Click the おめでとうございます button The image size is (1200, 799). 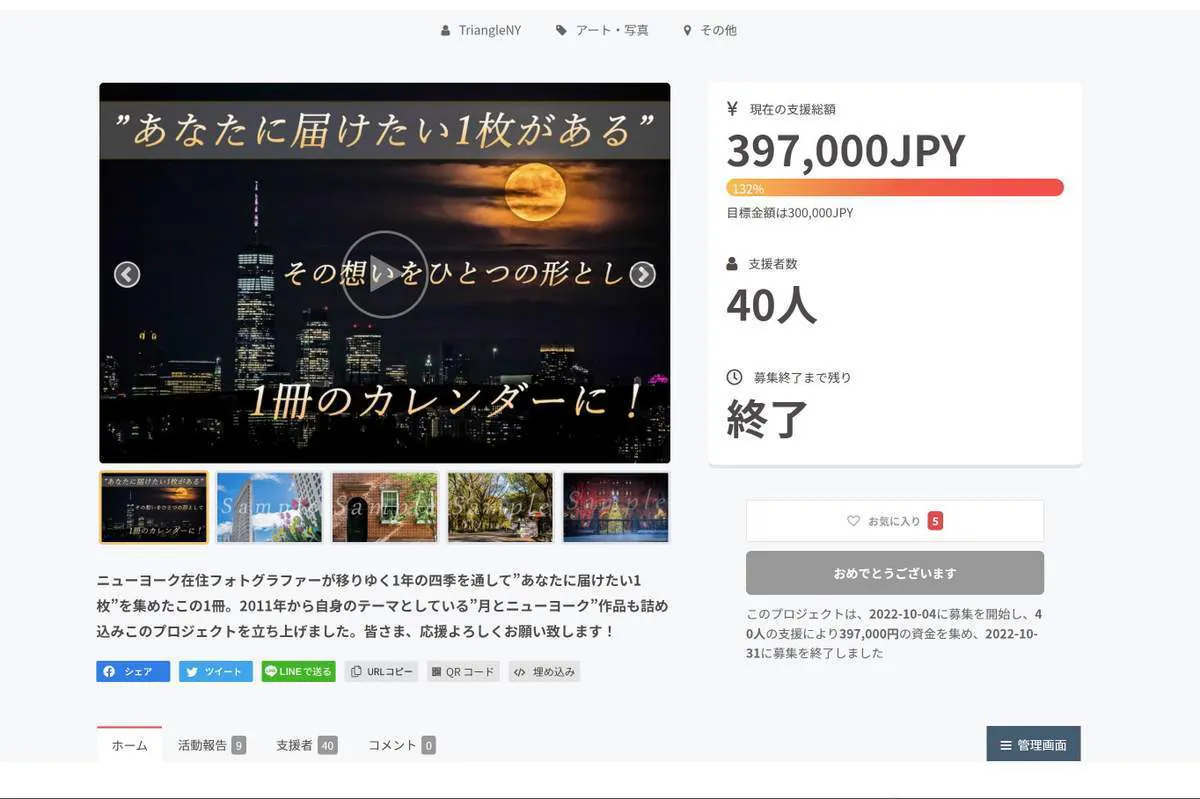click(894, 573)
